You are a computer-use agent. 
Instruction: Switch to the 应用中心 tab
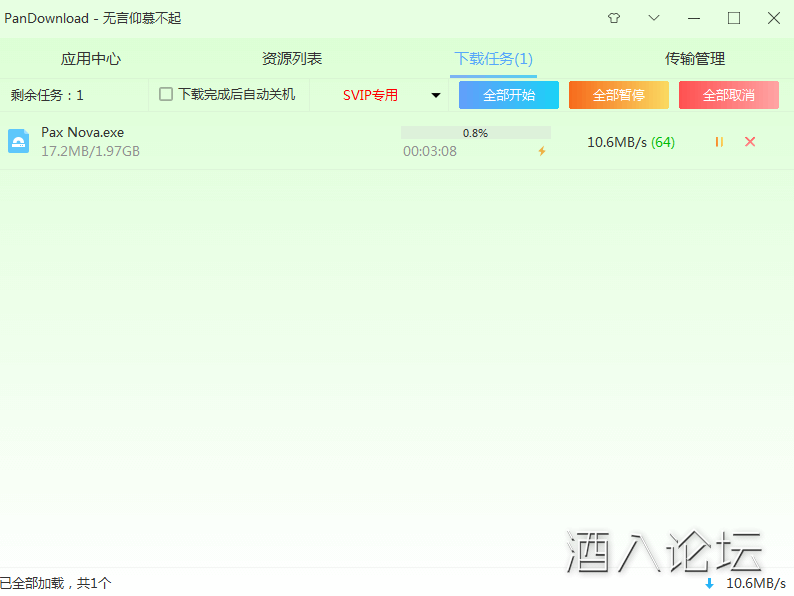pos(91,59)
